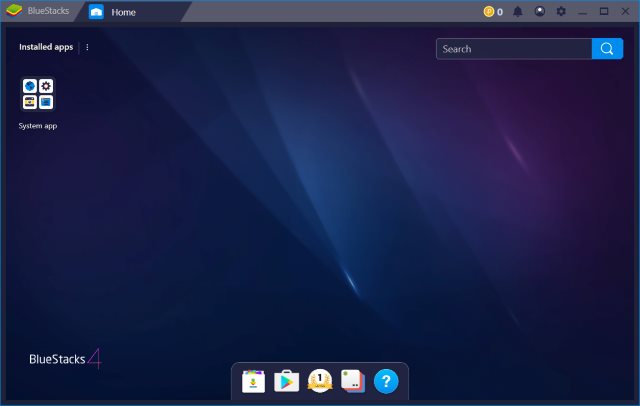The height and width of the screenshot is (406, 640).
Task: Click the Installed apps heading
Action: click(46, 47)
